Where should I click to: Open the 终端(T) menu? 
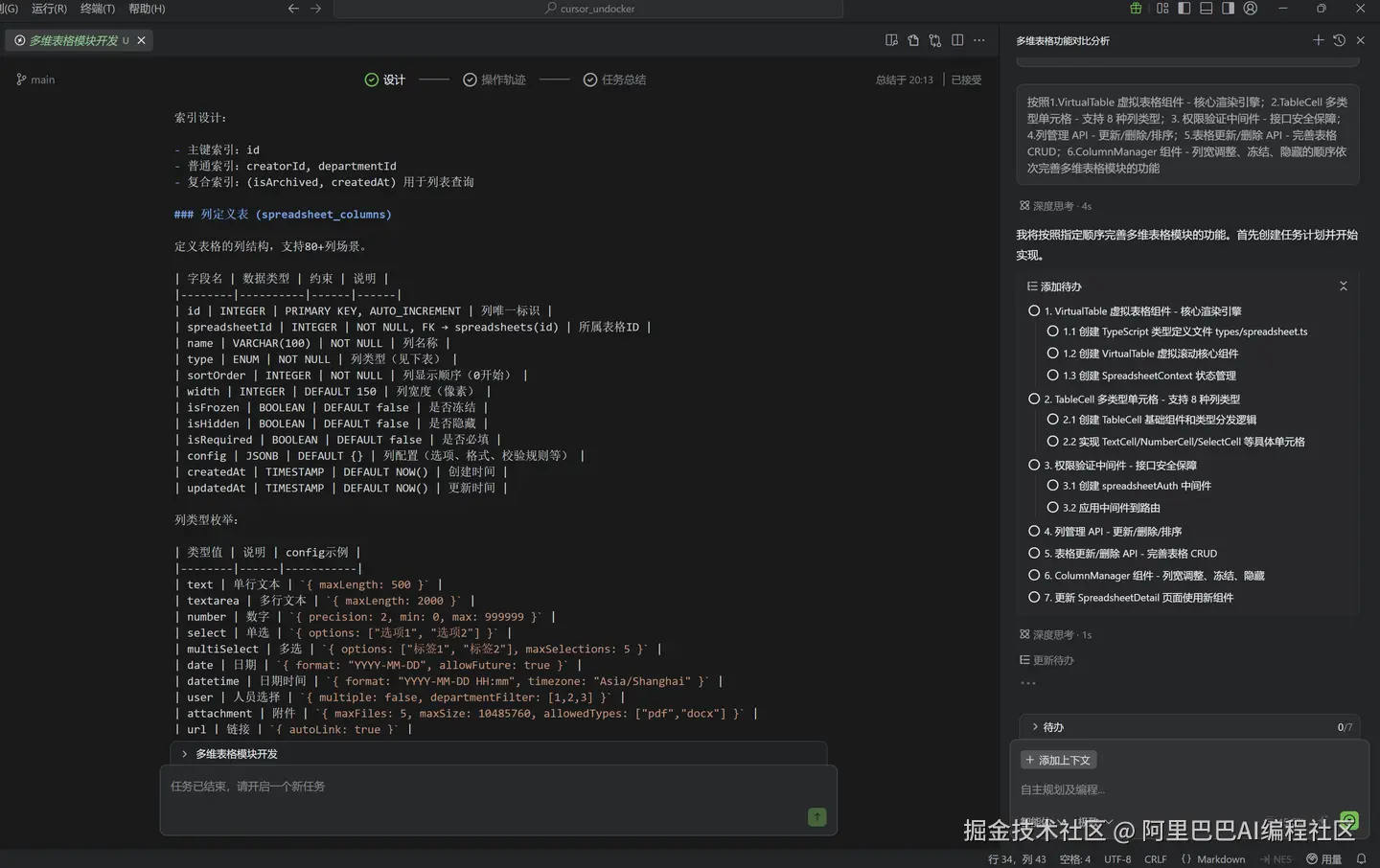[x=98, y=9]
